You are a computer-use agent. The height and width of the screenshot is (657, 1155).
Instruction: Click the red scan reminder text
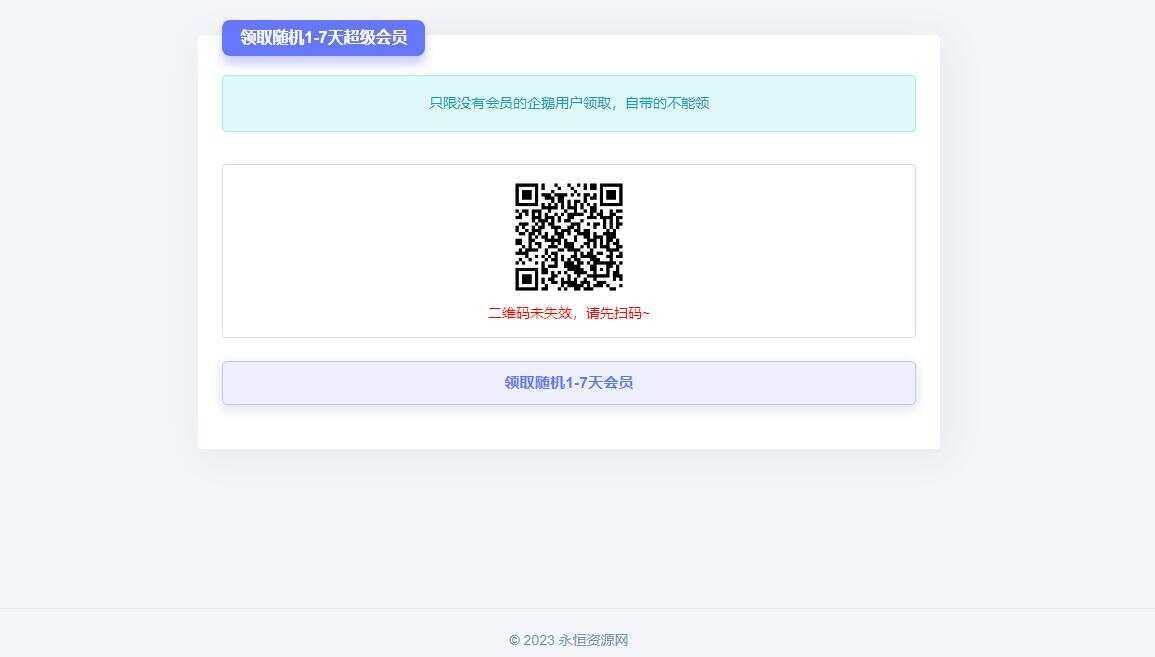pyautogui.click(x=568, y=313)
